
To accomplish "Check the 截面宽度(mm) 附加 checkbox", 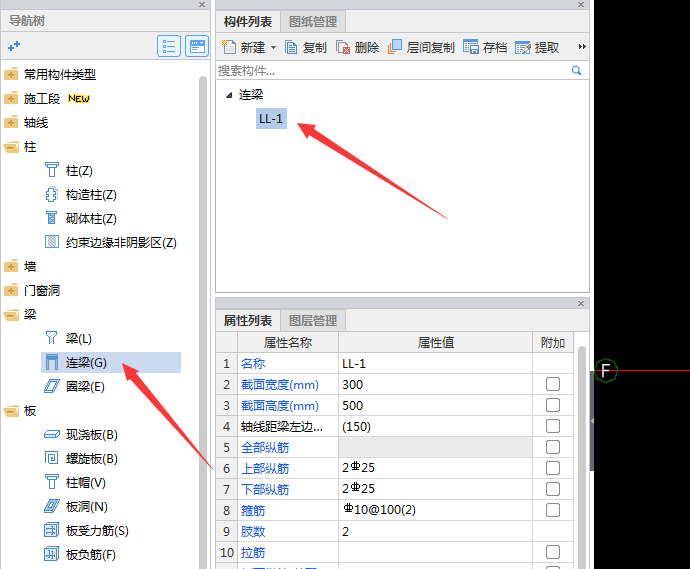I will tap(553, 384).
